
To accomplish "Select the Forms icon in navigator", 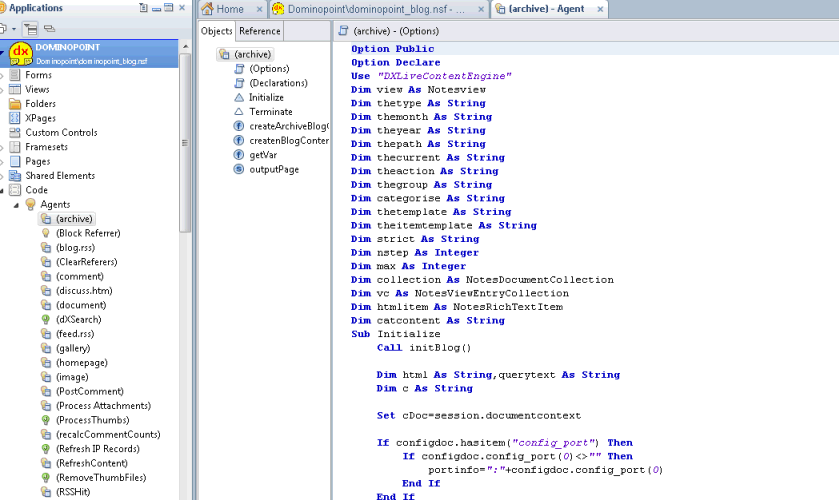I will click(15, 75).
